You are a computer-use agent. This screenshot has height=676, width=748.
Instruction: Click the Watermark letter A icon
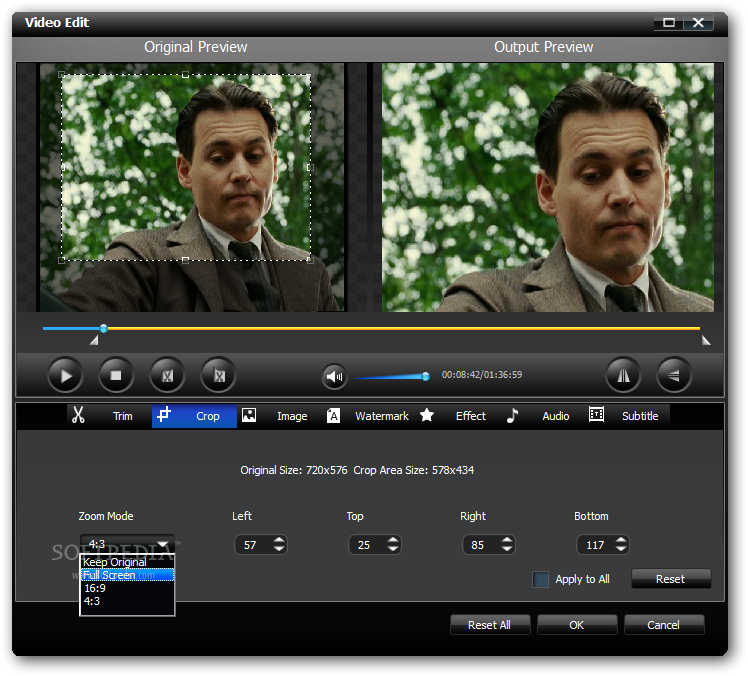coord(333,416)
